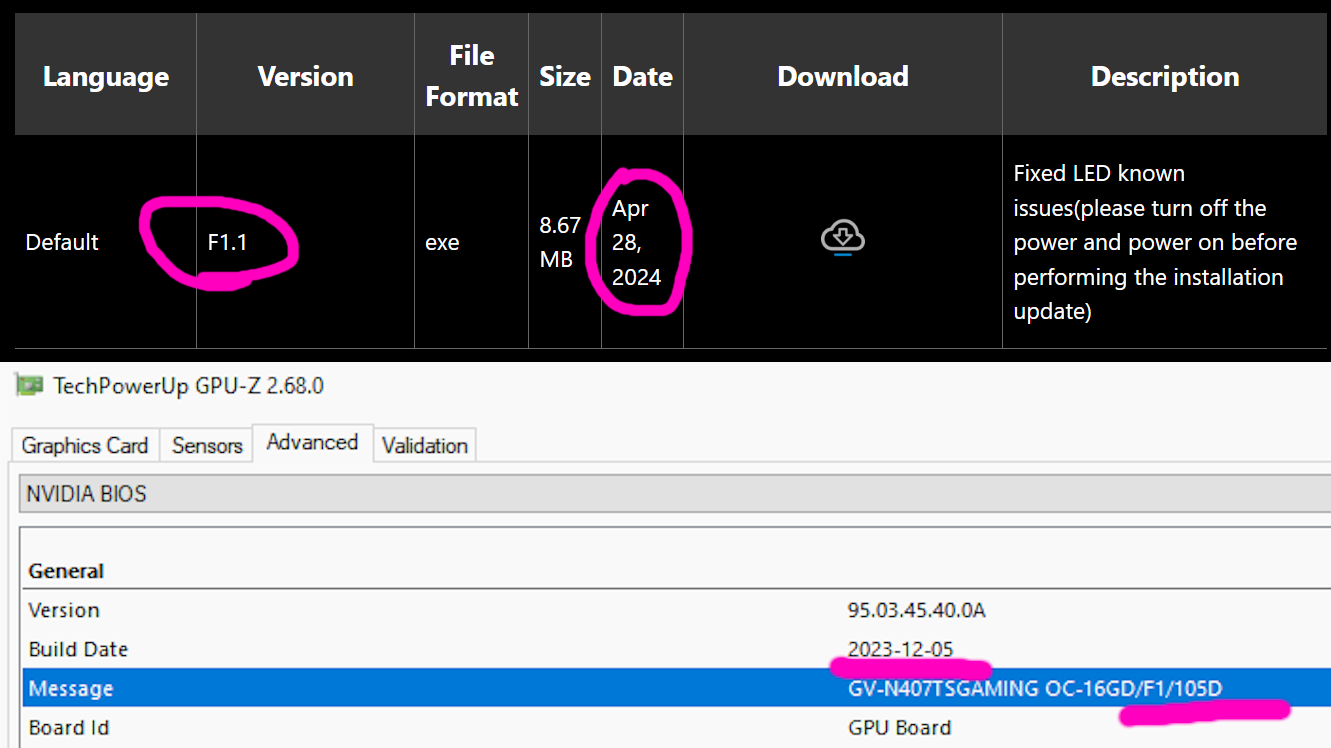Click the Version column header in download table
1331x748 pixels.
tap(305, 77)
